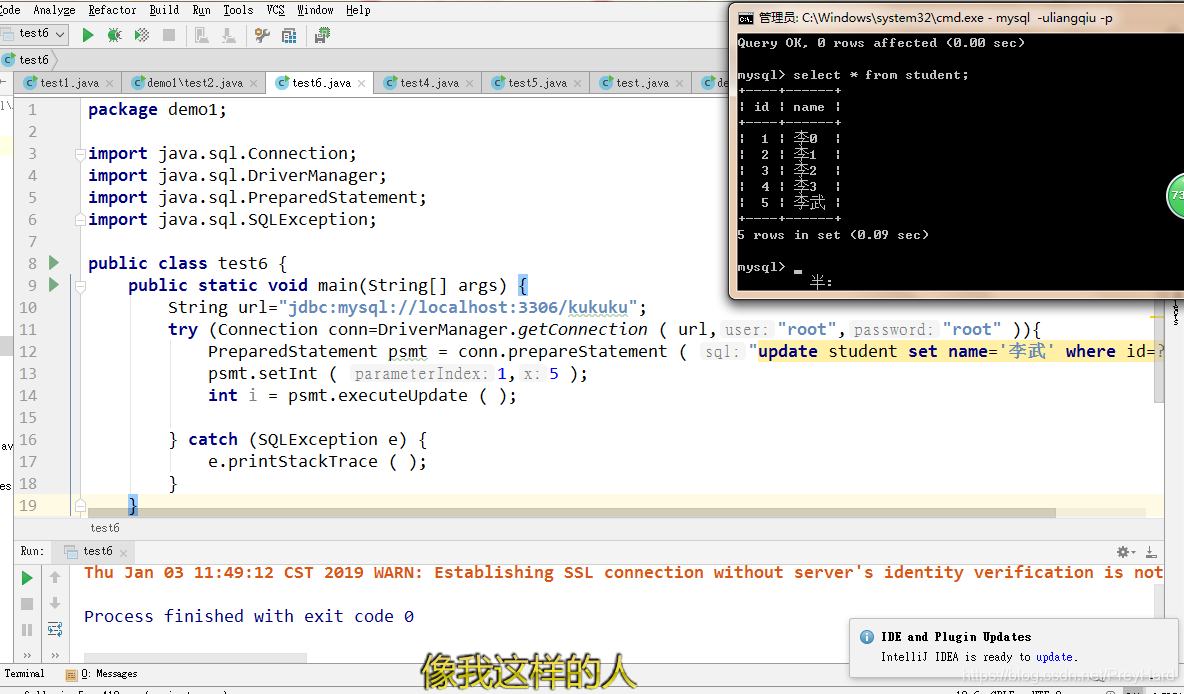
Task: Click the underlined psmt variable on line 12
Action: 408,351
